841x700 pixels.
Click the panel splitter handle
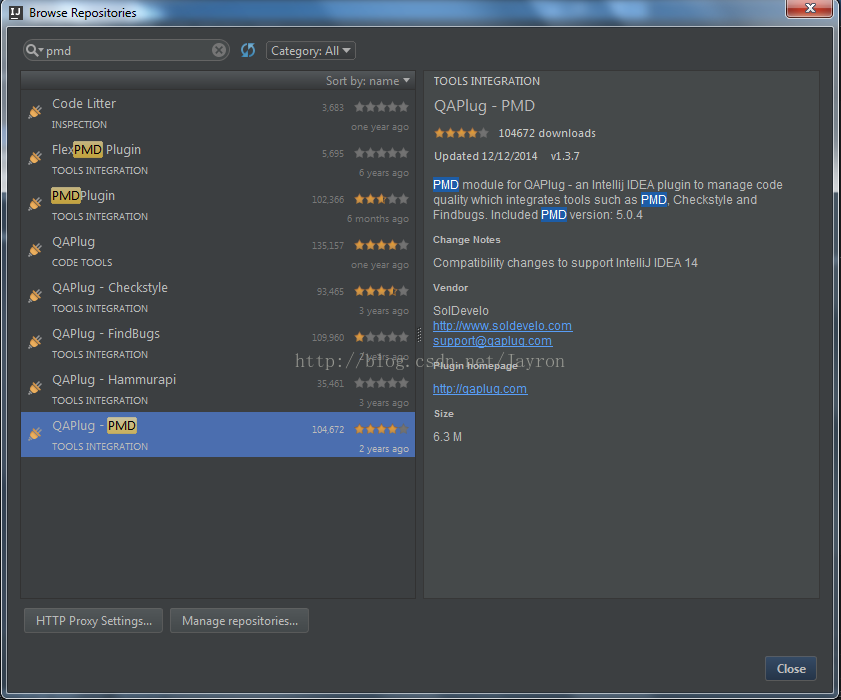pyautogui.click(x=419, y=335)
